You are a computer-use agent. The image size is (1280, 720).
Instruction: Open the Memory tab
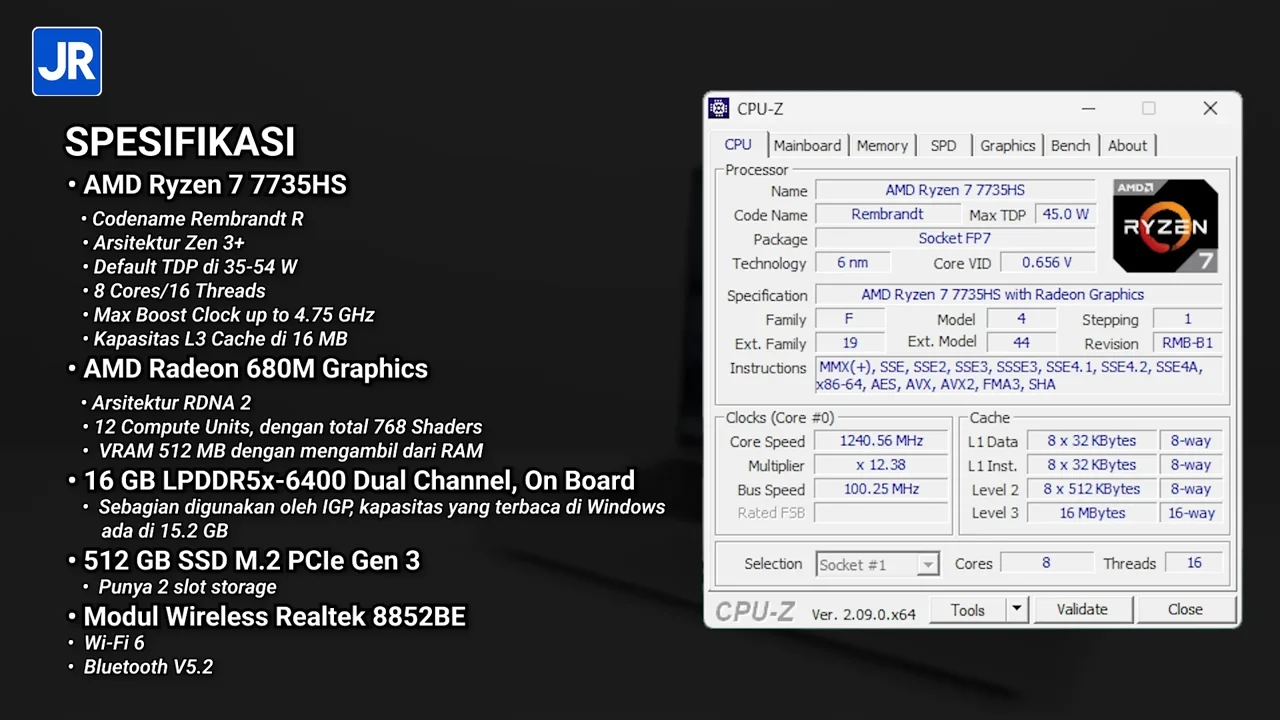point(882,146)
